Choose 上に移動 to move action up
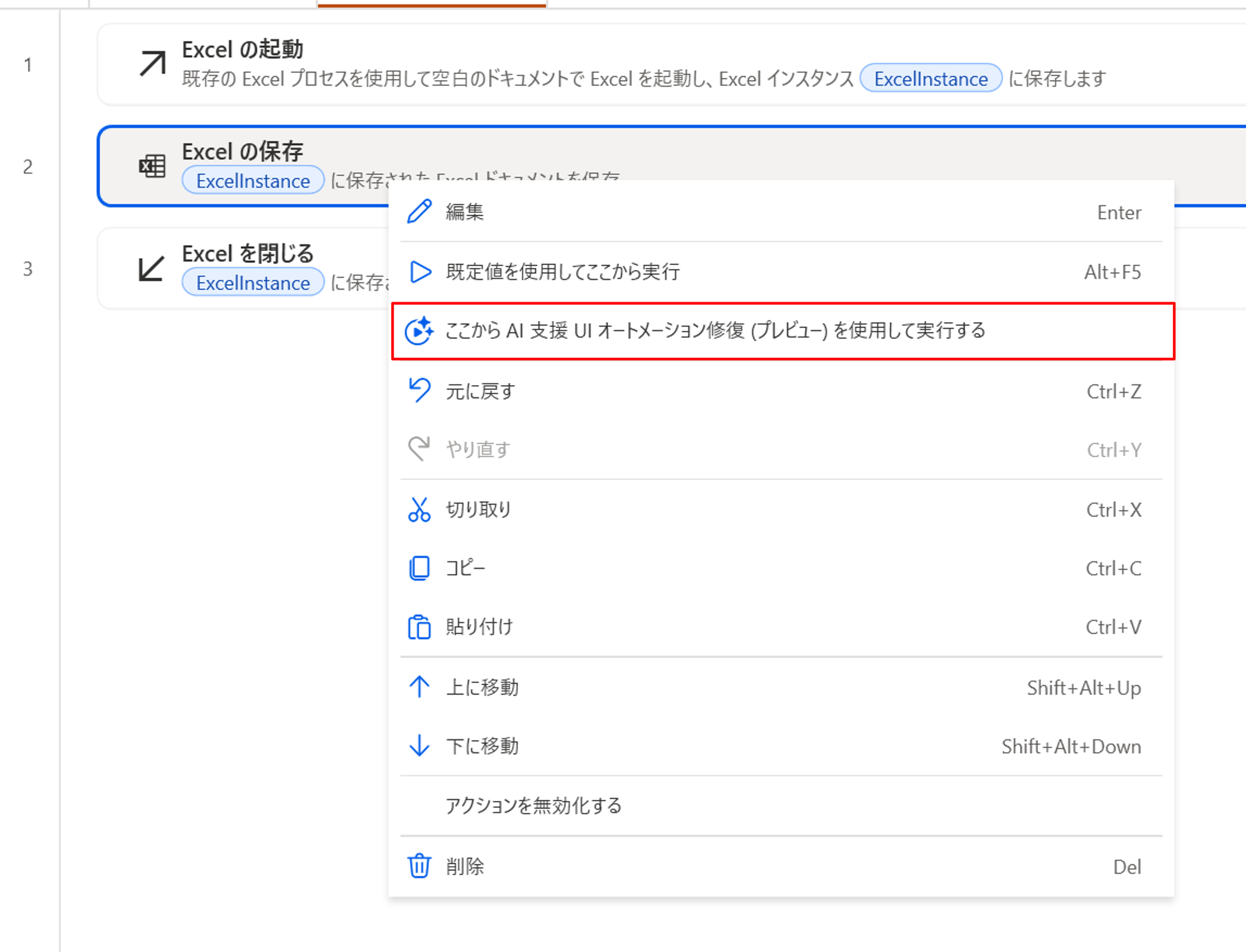The height and width of the screenshot is (952, 1246). coord(781,687)
